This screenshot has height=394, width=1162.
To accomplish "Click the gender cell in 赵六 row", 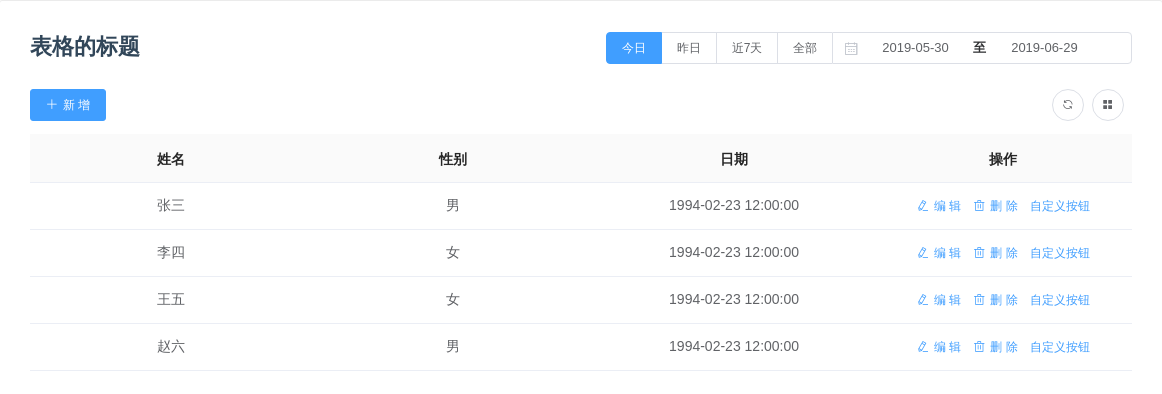I will (x=453, y=347).
